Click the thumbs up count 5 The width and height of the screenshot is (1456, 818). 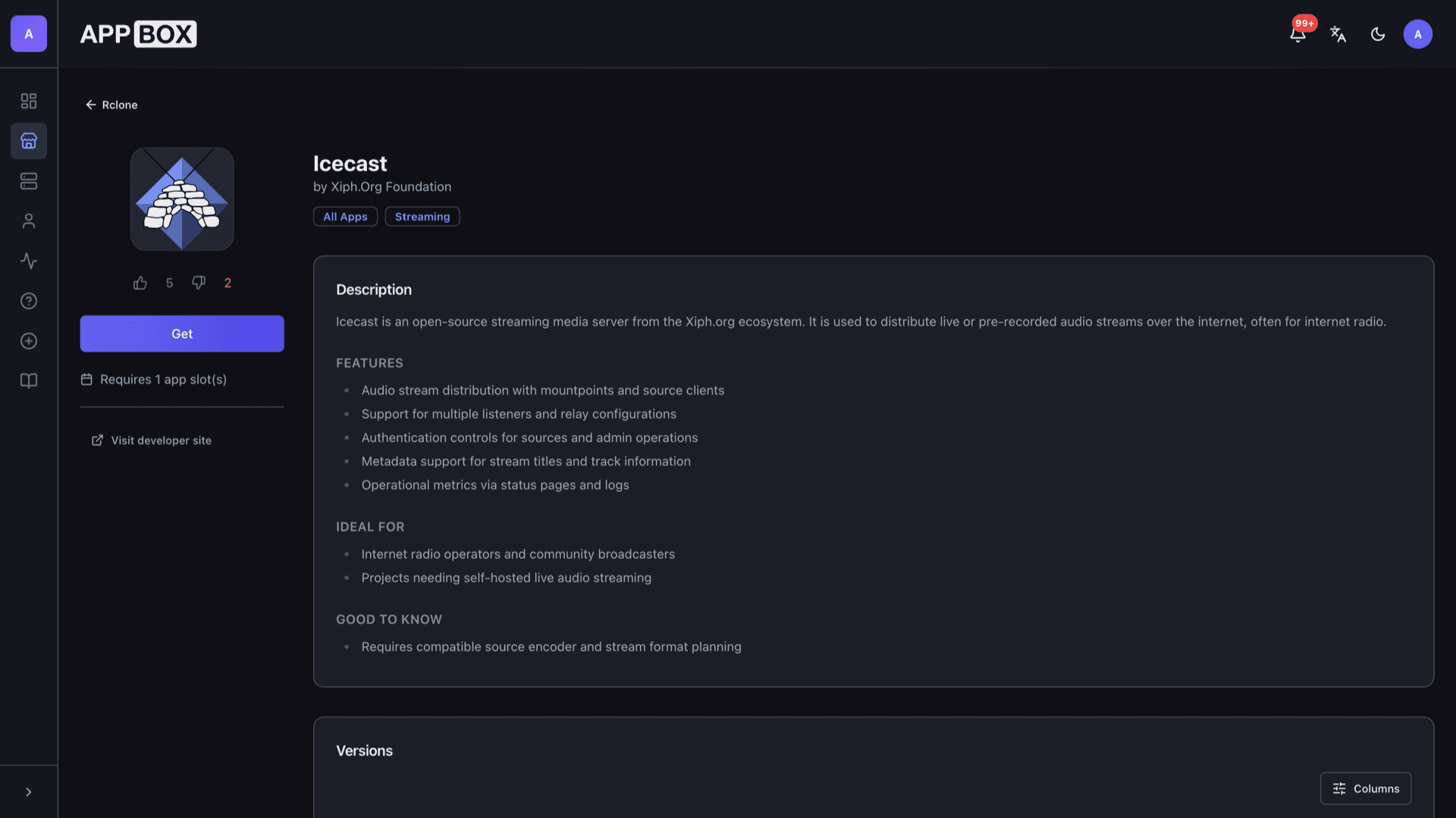click(169, 283)
